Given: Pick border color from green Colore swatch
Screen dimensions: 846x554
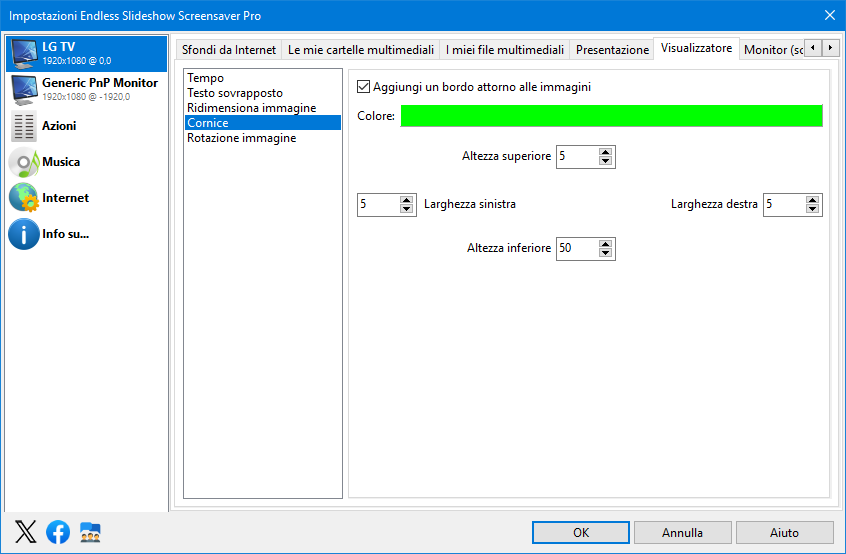Looking at the screenshot, I should tap(611, 115).
